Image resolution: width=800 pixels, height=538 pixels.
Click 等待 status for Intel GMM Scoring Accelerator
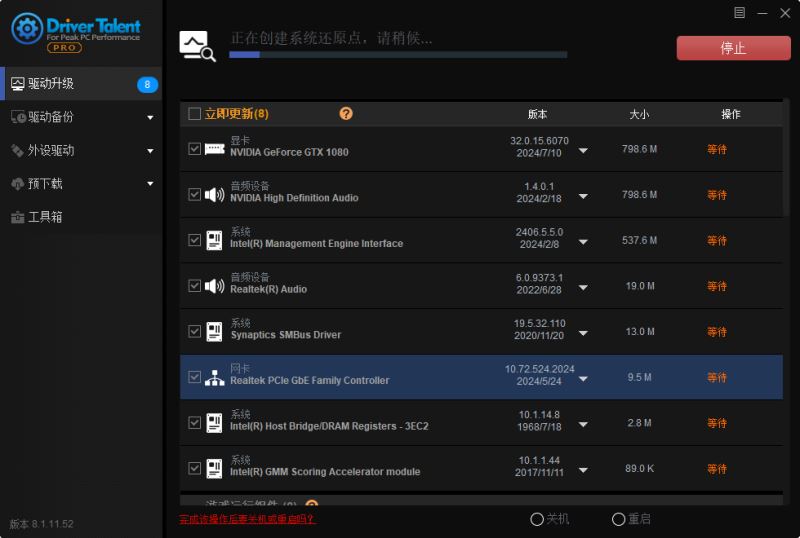pos(717,469)
